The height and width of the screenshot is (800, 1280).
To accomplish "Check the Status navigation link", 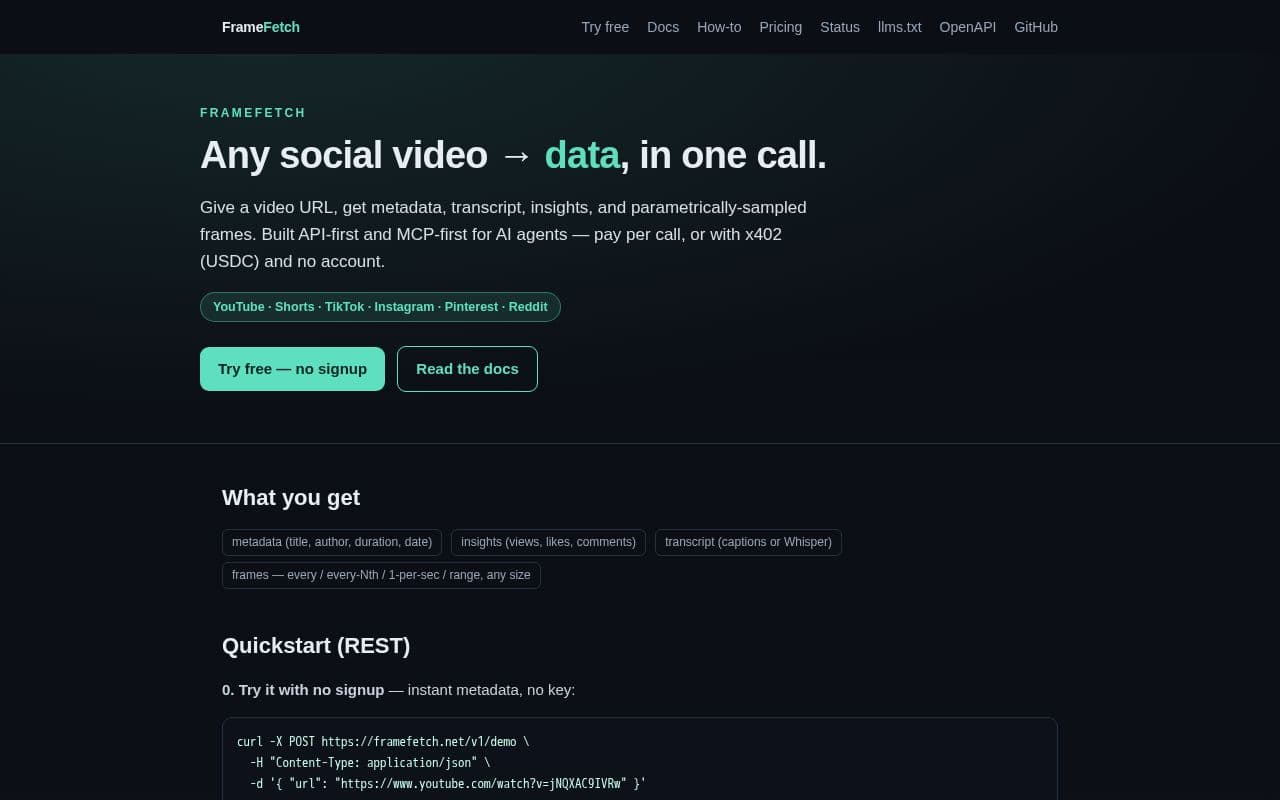I will (x=840, y=27).
